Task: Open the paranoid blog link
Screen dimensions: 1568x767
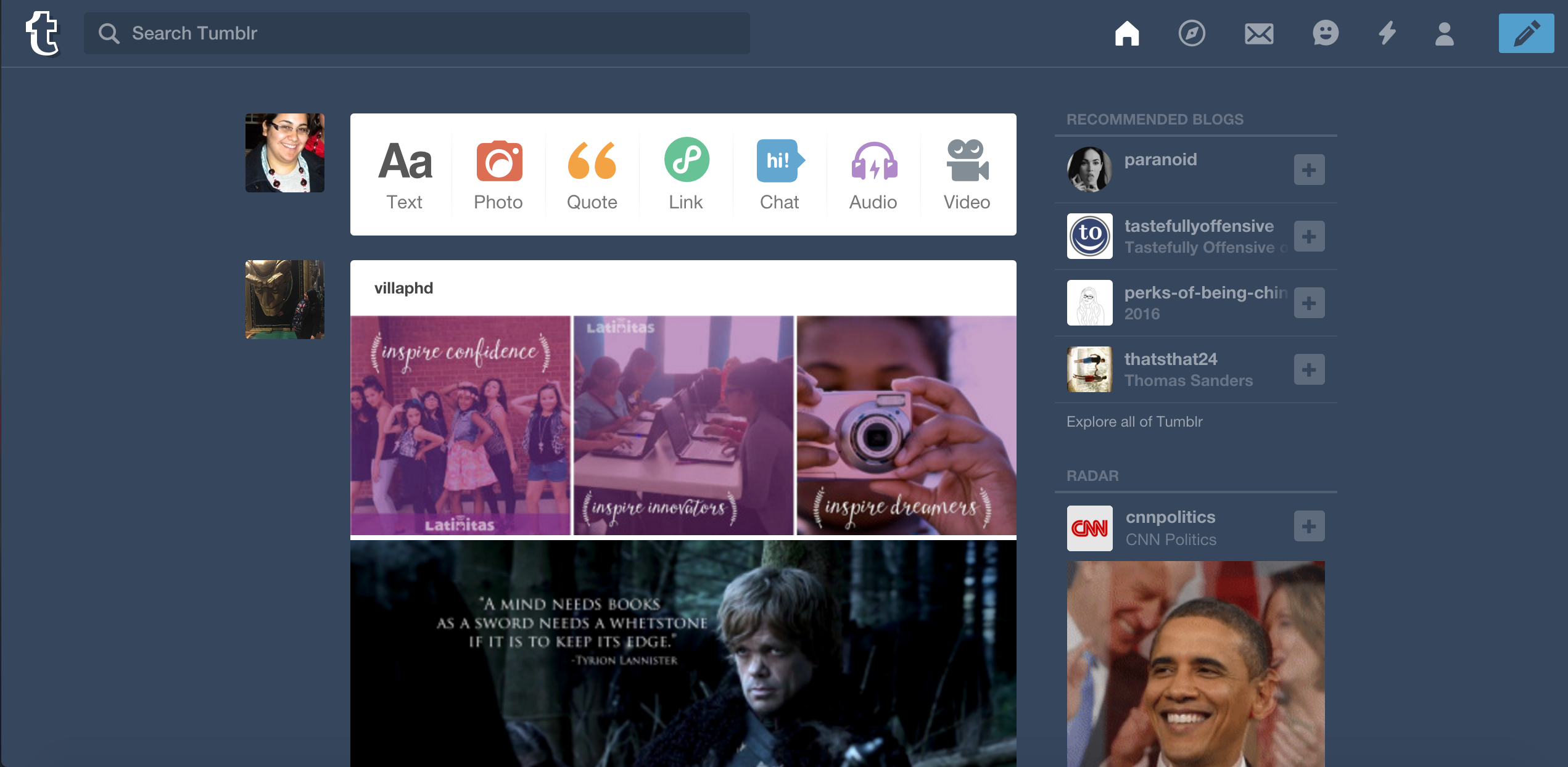Action: pyautogui.click(x=1160, y=159)
